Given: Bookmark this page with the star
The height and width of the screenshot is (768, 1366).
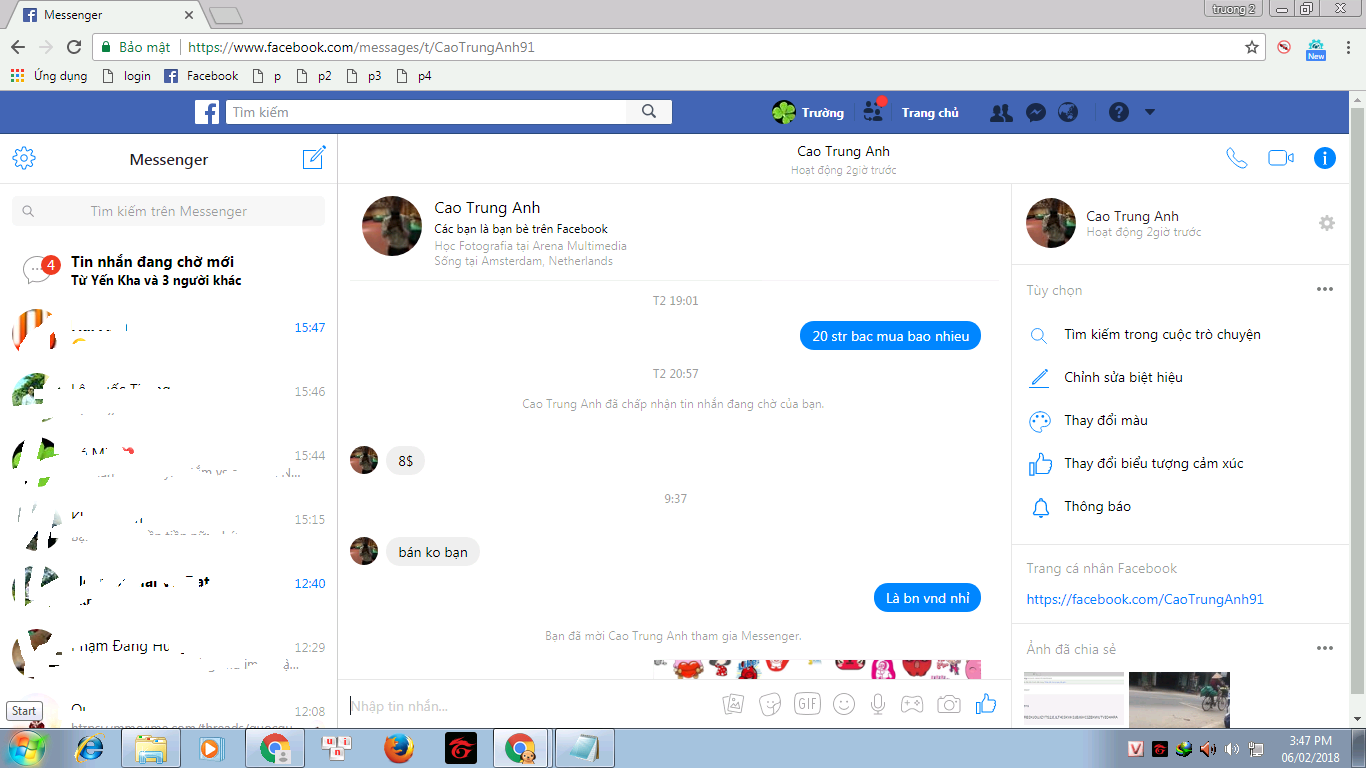Looking at the screenshot, I should (x=1251, y=47).
